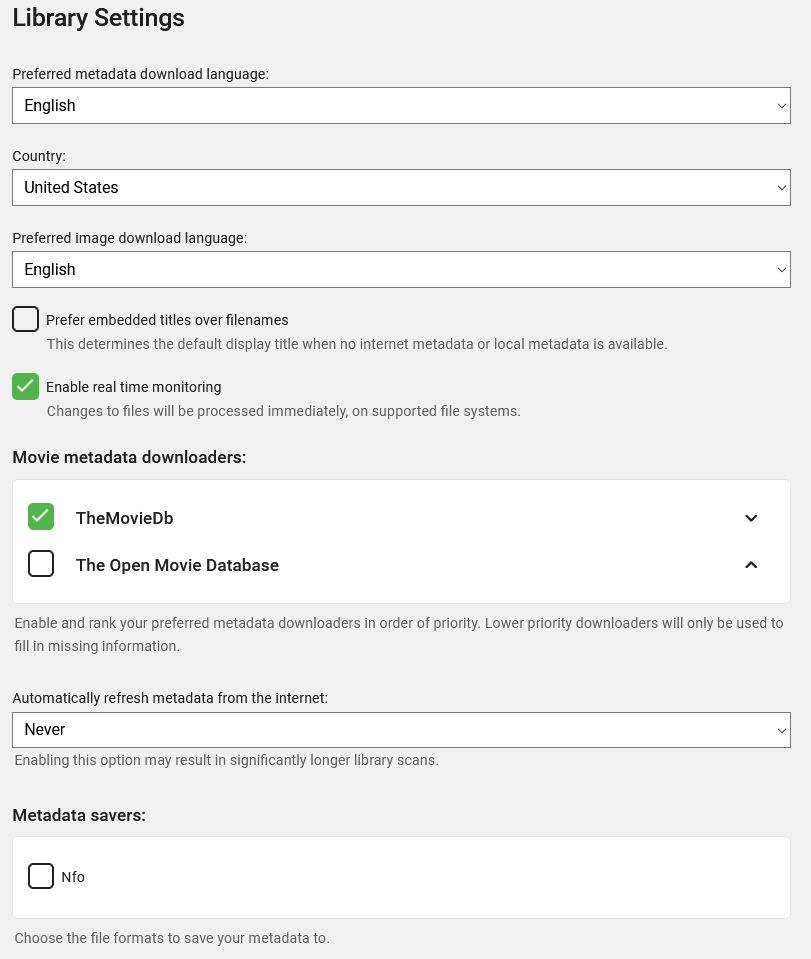Uncheck TheMovieDb metadata downloader
The width and height of the screenshot is (811, 959).
pos(41,517)
